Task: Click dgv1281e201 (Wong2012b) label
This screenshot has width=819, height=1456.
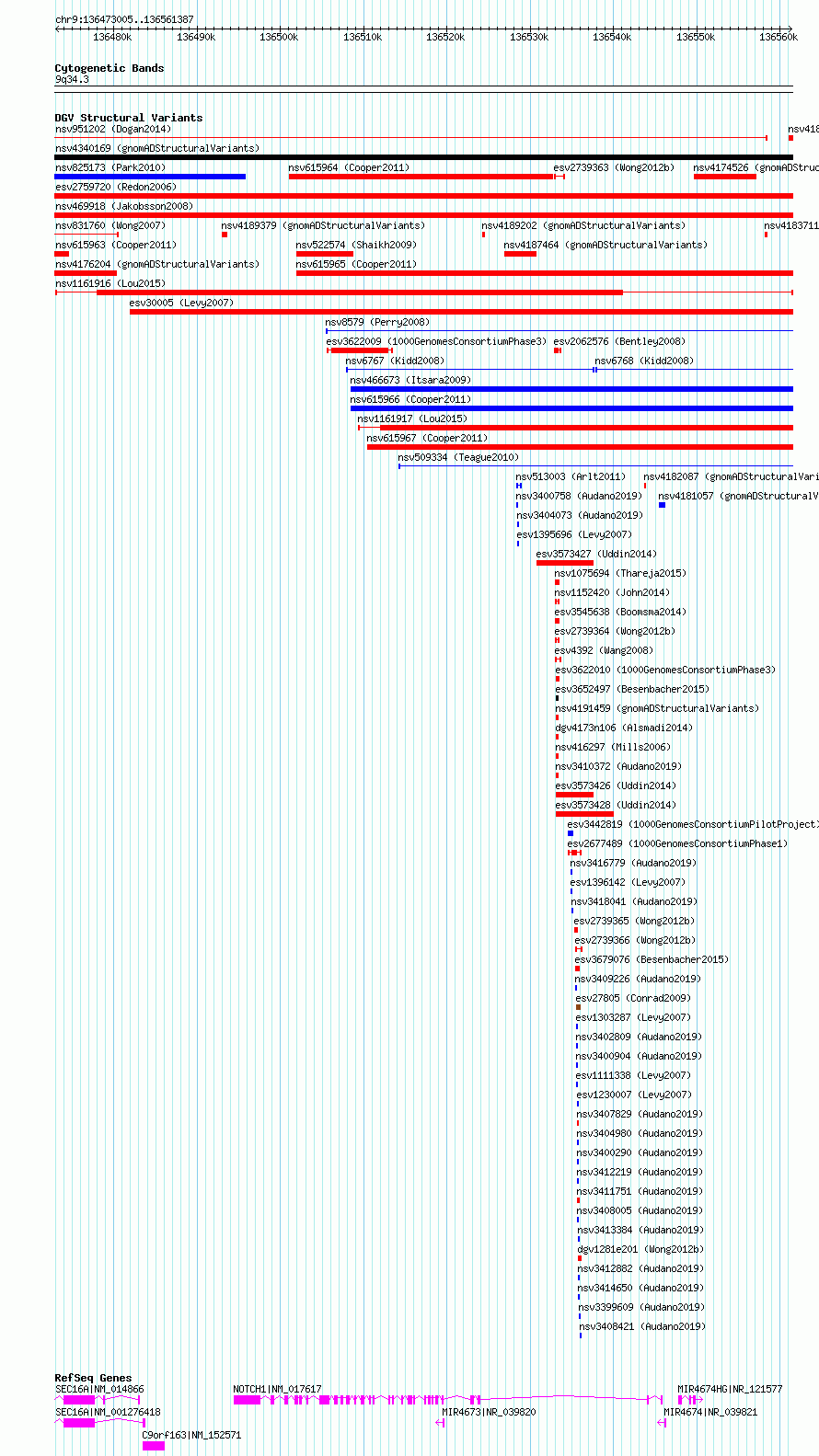Action: point(640,1249)
